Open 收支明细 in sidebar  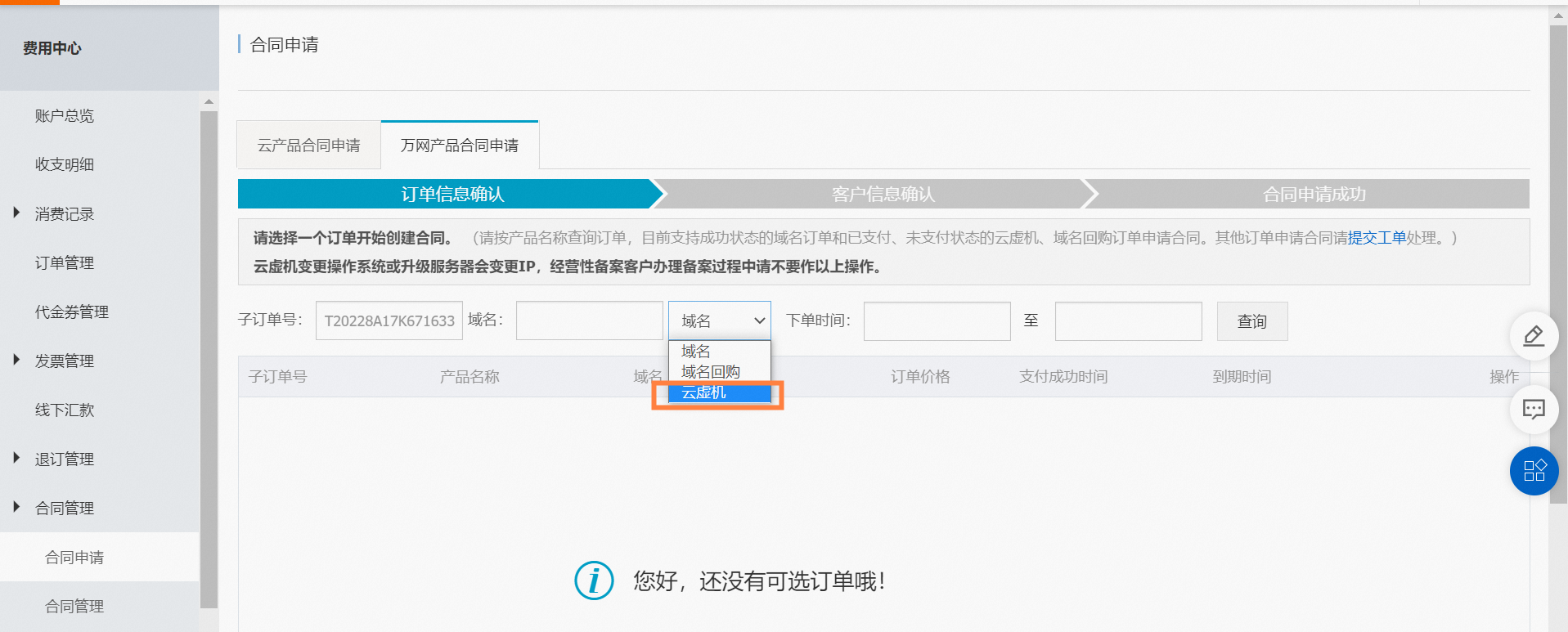65,164
